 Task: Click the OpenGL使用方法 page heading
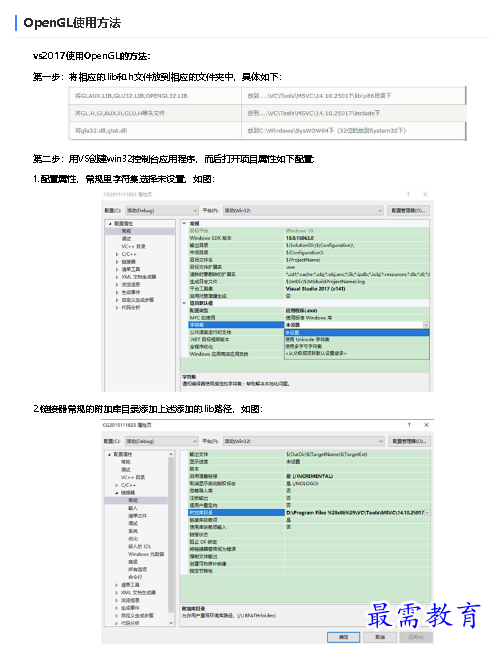point(72,22)
